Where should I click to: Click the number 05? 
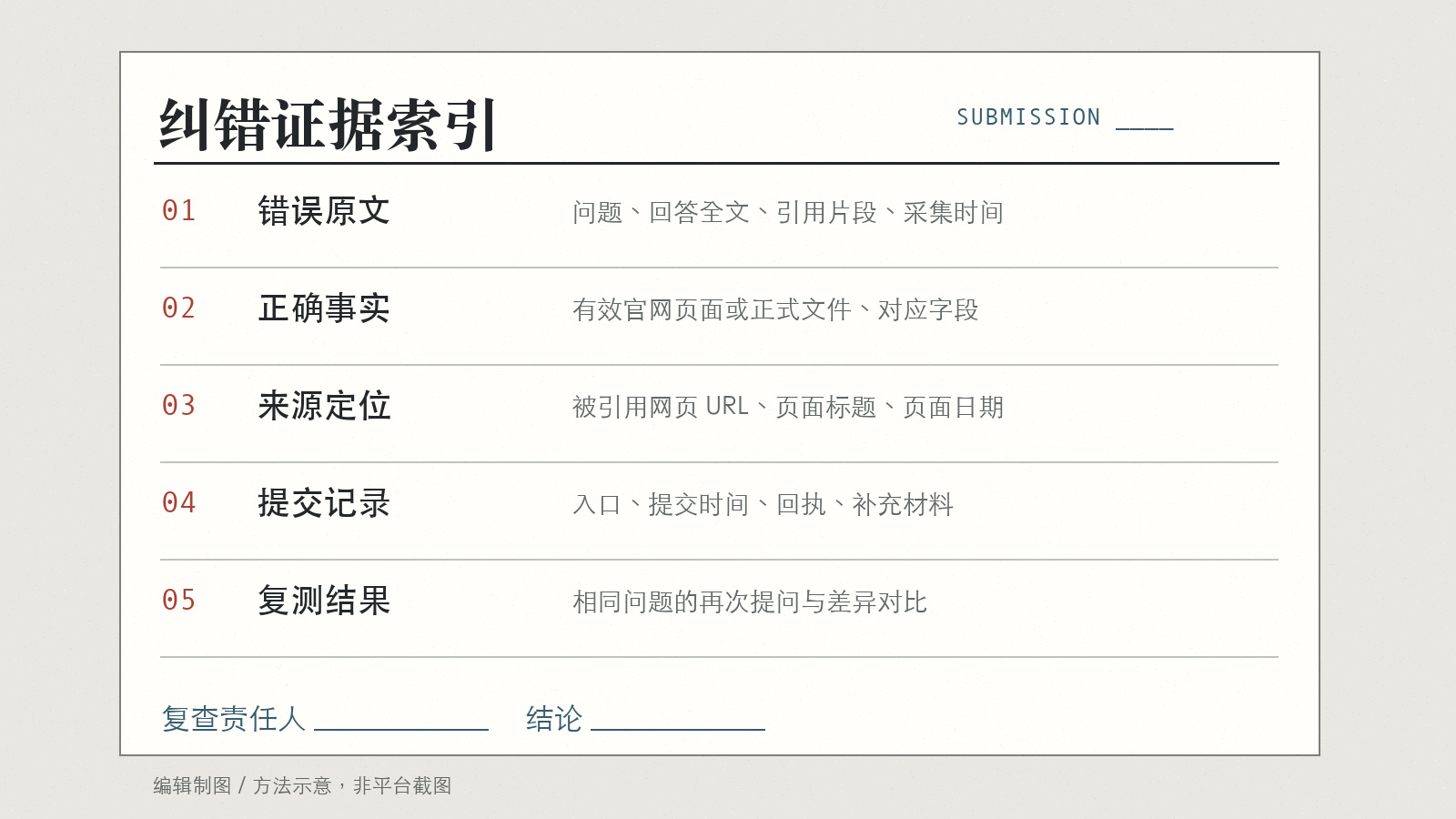click(179, 601)
